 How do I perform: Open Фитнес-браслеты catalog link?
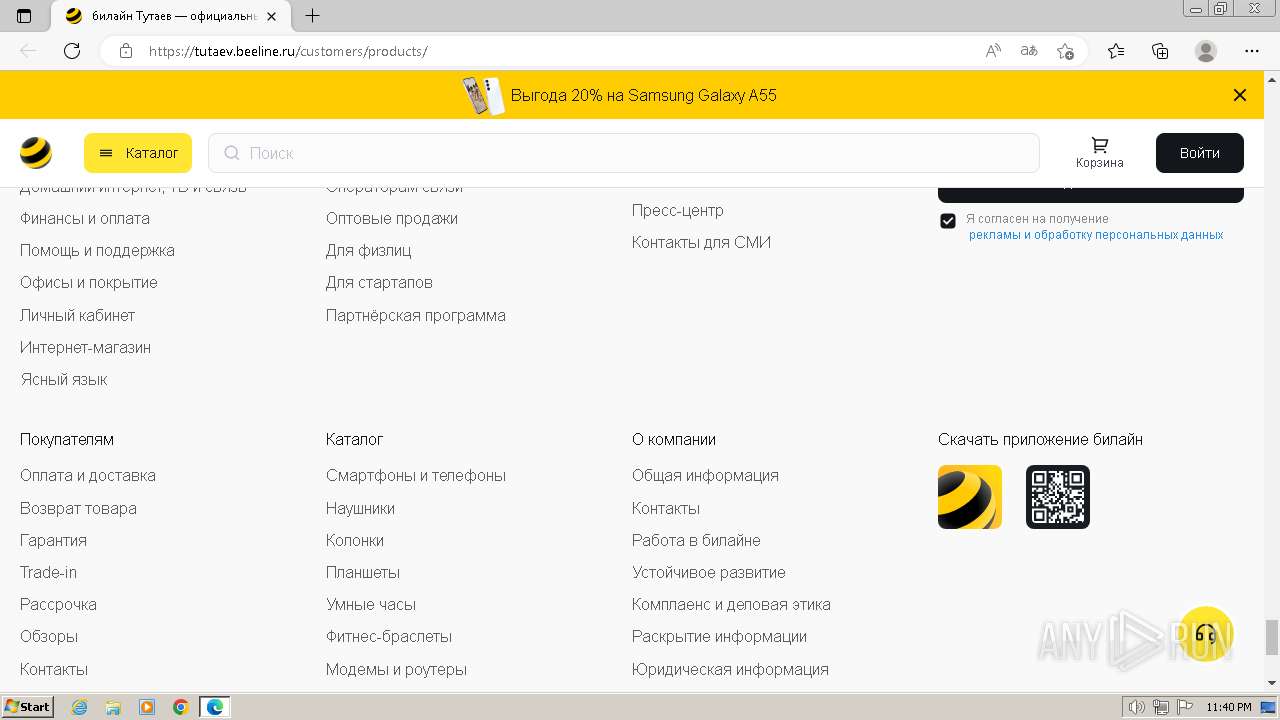(389, 636)
